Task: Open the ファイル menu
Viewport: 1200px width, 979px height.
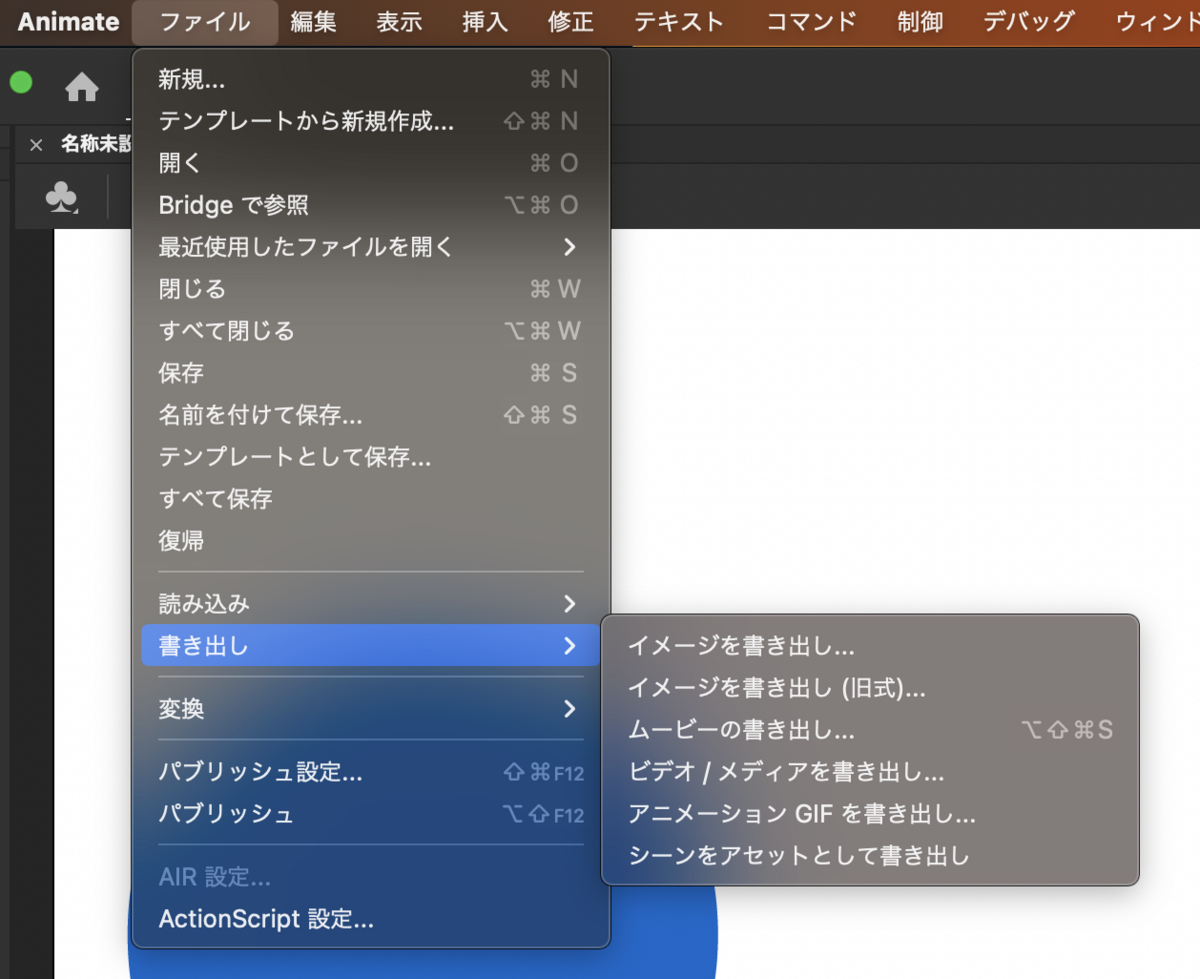Action: click(x=205, y=21)
